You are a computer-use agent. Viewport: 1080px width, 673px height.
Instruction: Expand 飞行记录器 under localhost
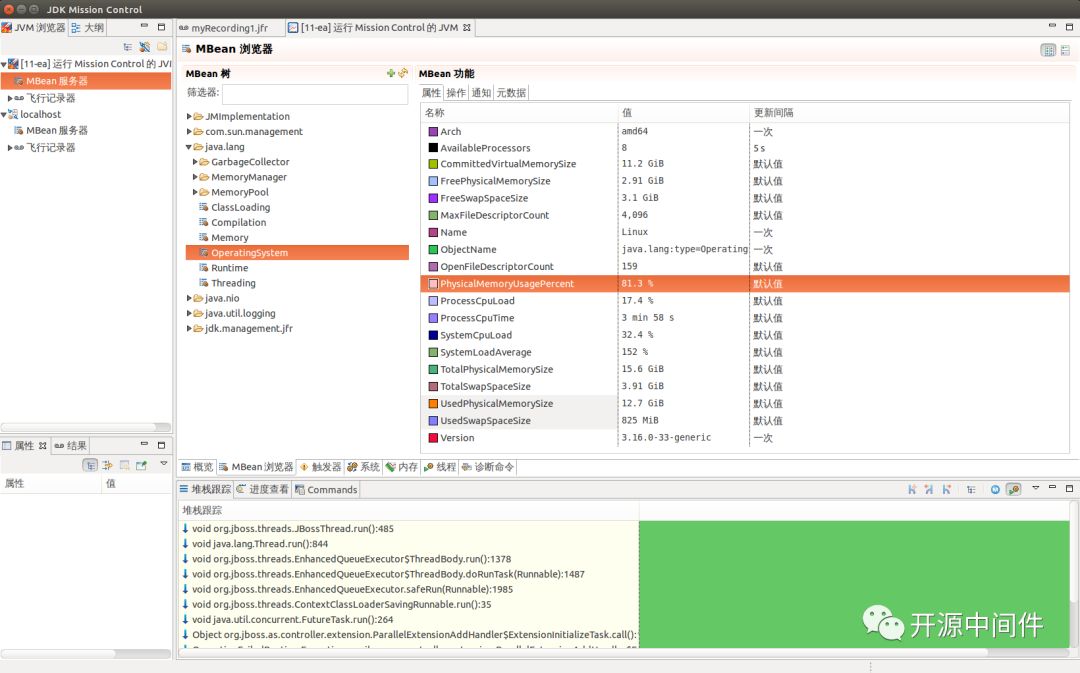[x=10, y=148]
